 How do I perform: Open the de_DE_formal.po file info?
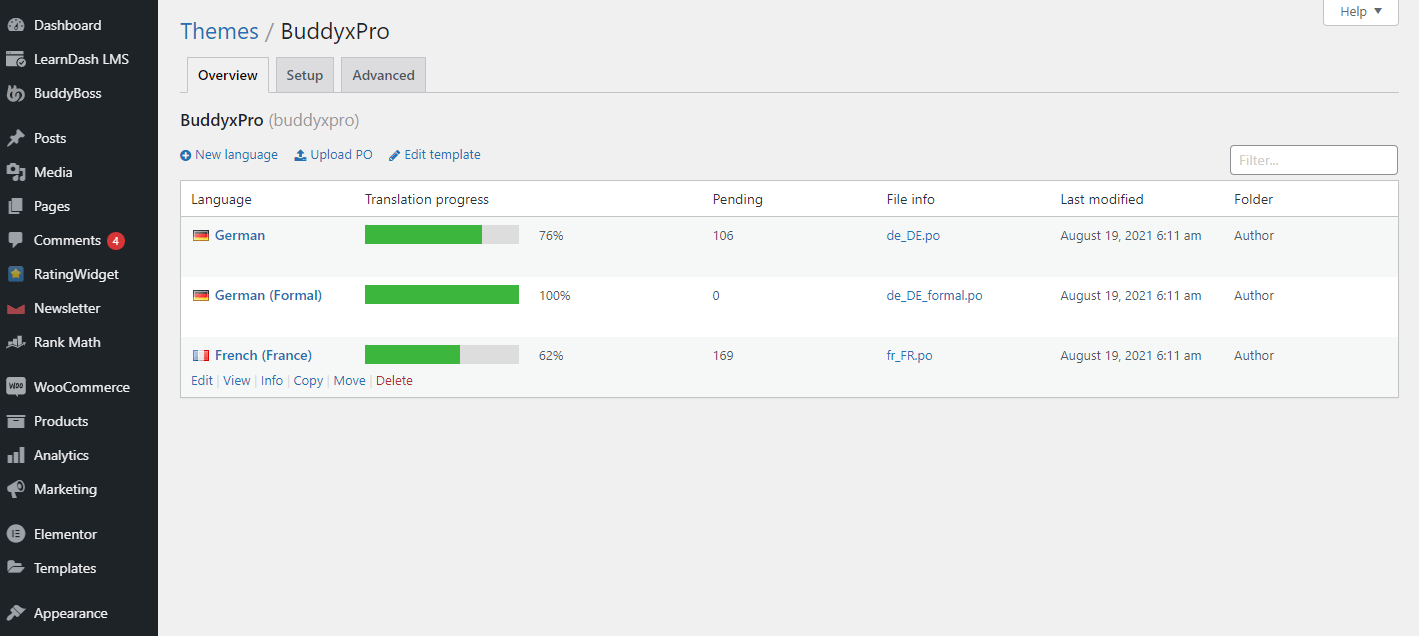coord(934,296)
